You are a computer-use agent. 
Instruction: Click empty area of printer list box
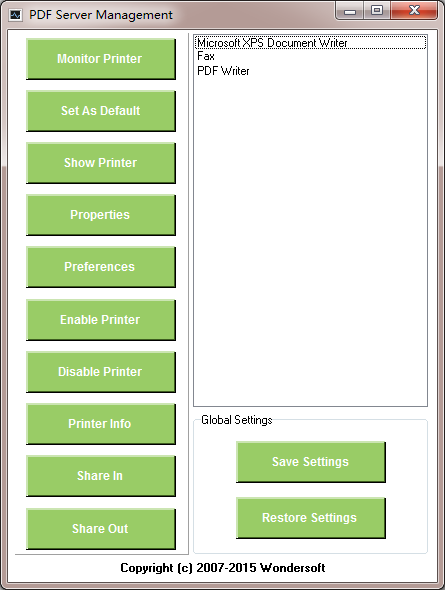[x=310, y=241]
